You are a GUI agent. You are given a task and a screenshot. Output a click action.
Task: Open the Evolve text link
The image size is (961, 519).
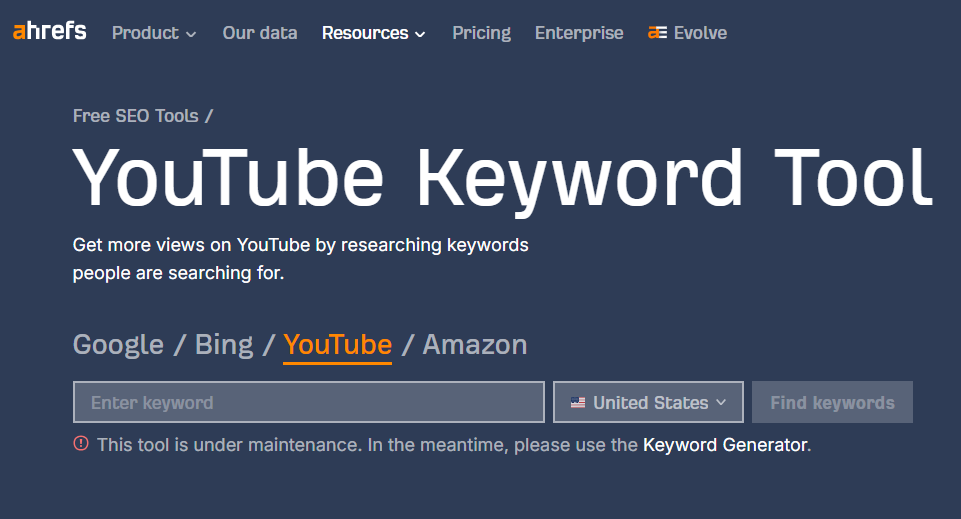(700, 33)
